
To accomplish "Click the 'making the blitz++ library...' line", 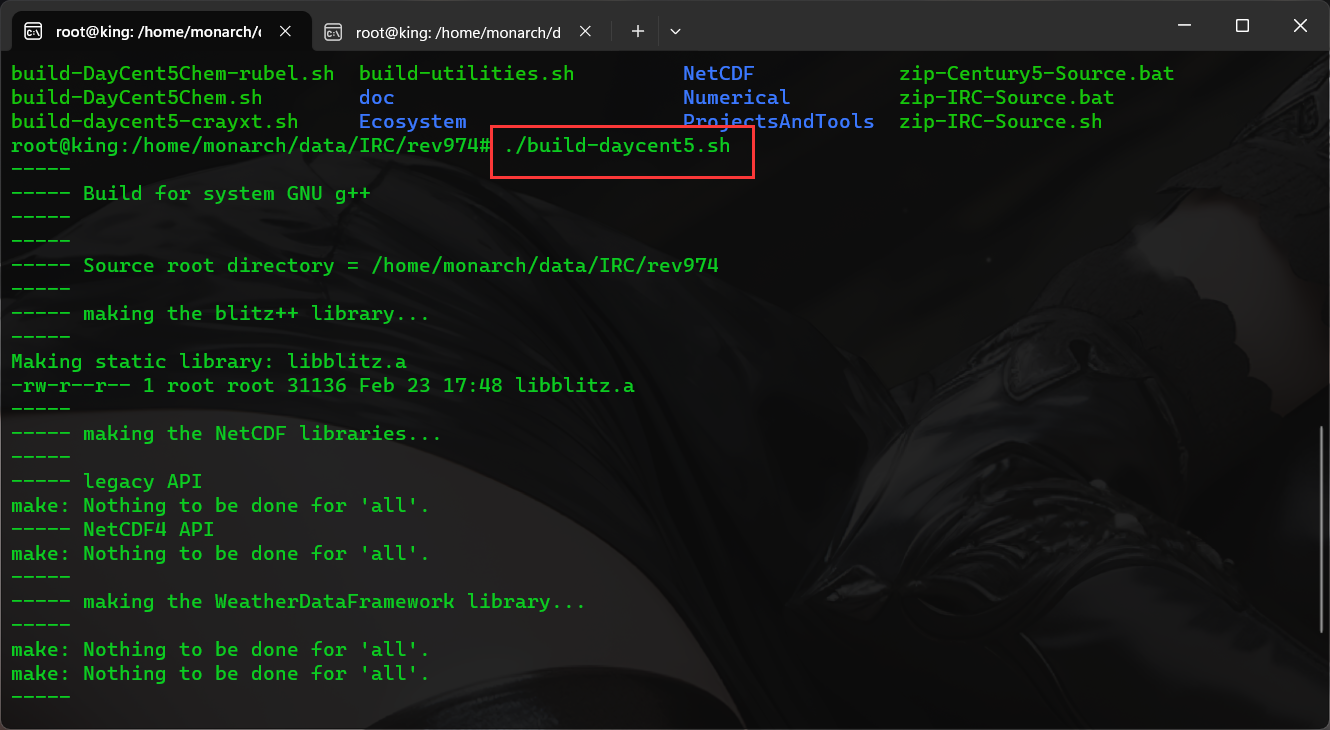I will pyautogui.click(x=221, y=314).
